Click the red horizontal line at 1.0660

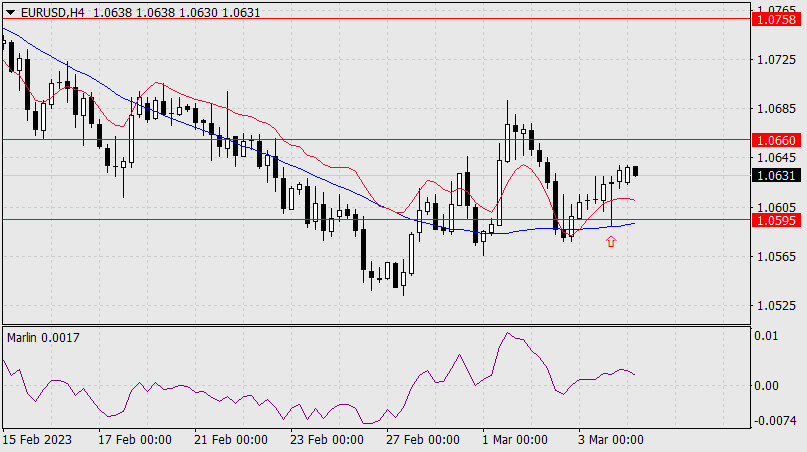tap(377, 140)
